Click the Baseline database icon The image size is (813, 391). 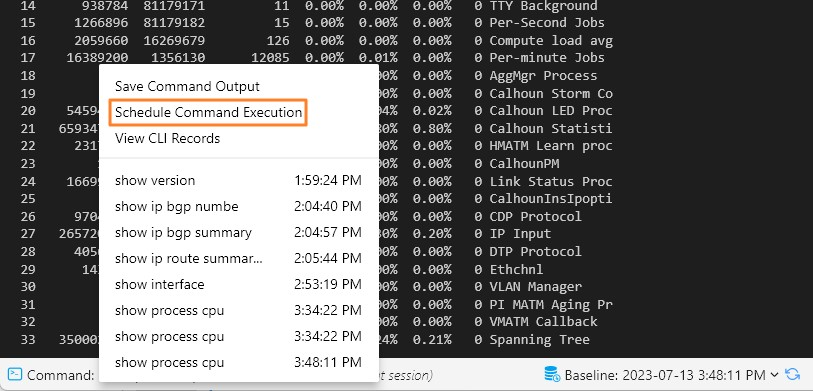click(552, 374)
